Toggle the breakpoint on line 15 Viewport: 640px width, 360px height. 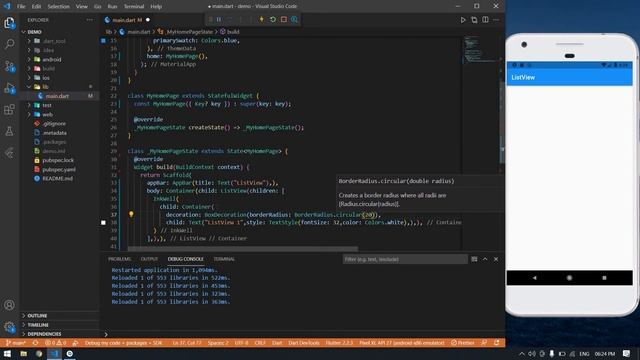103,40
